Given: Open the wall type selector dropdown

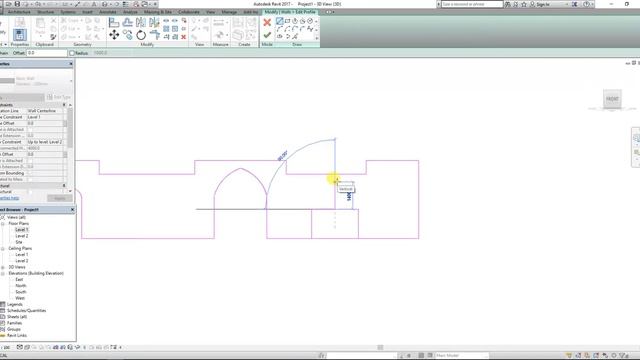Looking at the screenshot, I should pos(71,81).
